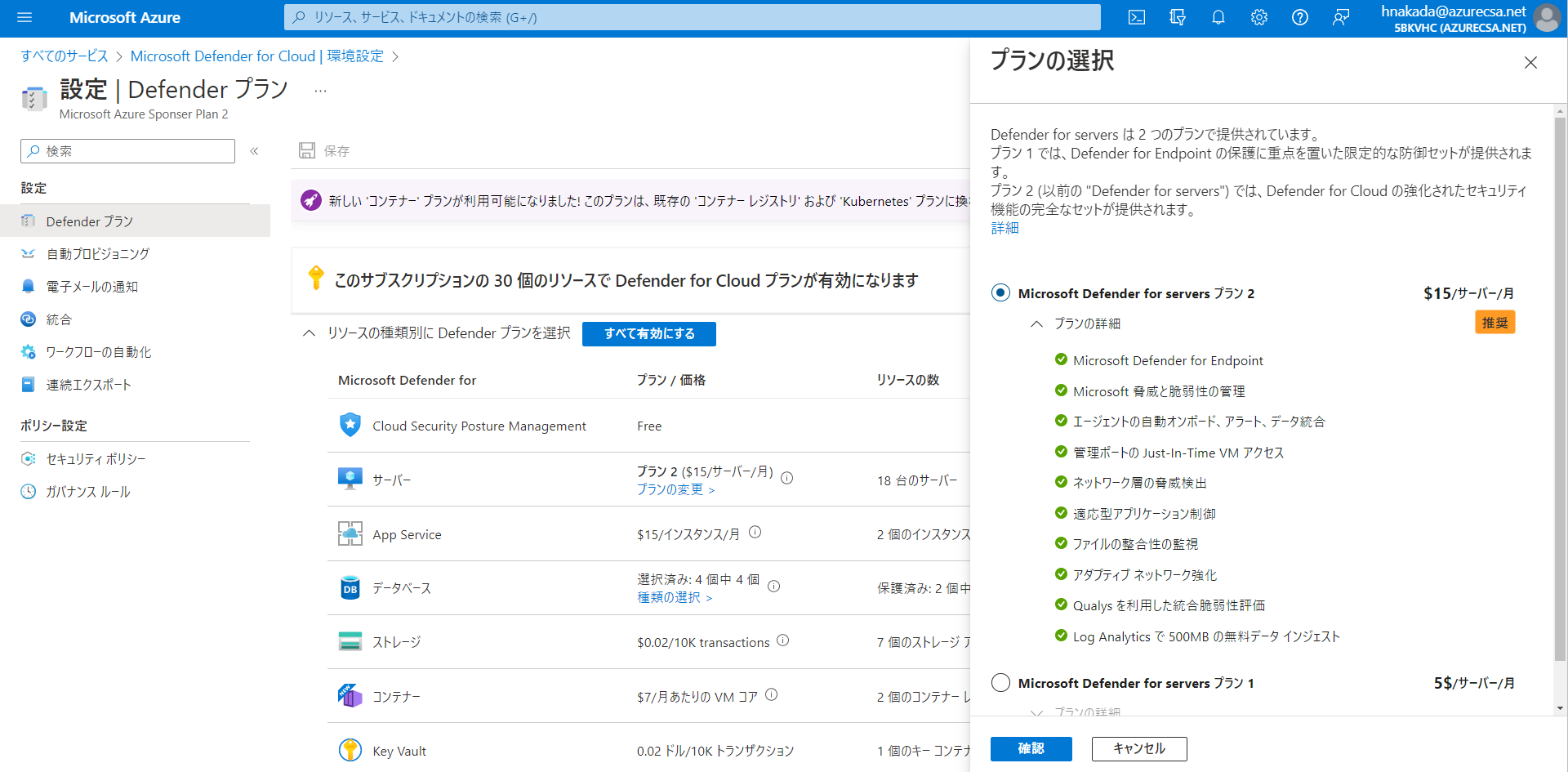Show notifications bell in header
The height and width of the screenshot is (772, 1568).
[x=1218, y=17]
